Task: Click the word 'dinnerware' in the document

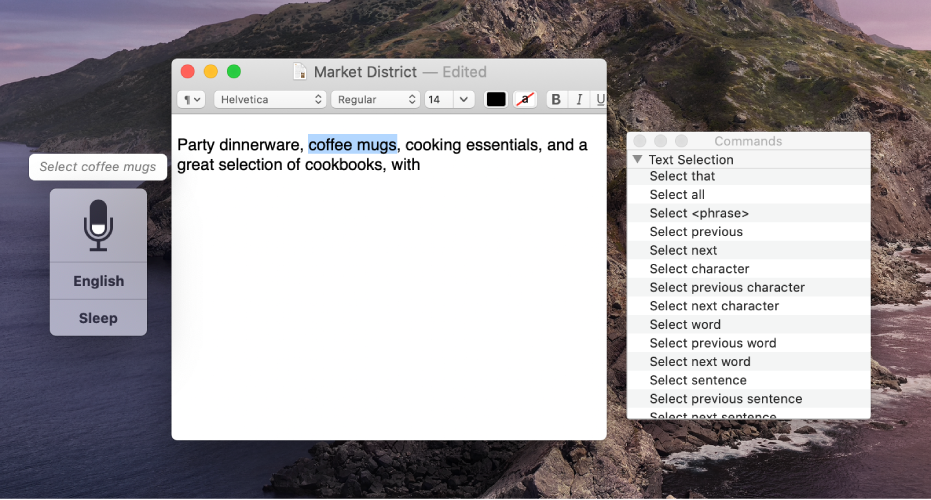Action: click(x=259, y=144)
